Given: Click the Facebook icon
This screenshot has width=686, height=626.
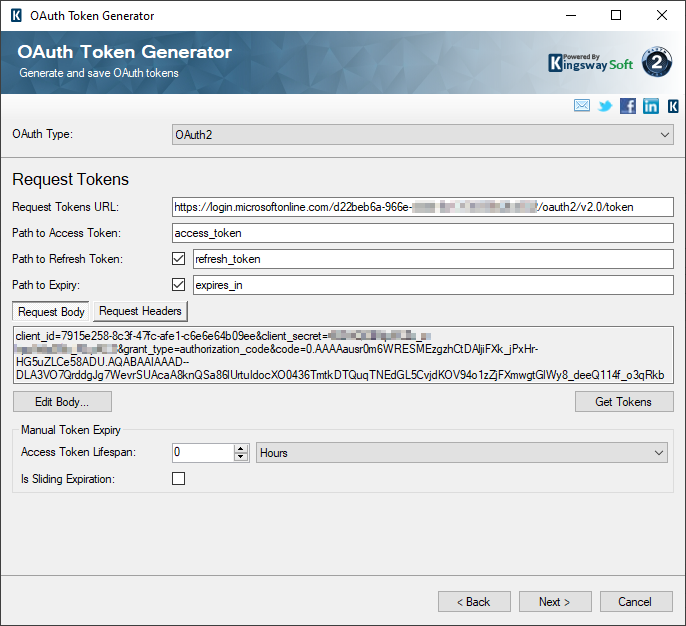Looking at the screenshot, I should (628, 106).
